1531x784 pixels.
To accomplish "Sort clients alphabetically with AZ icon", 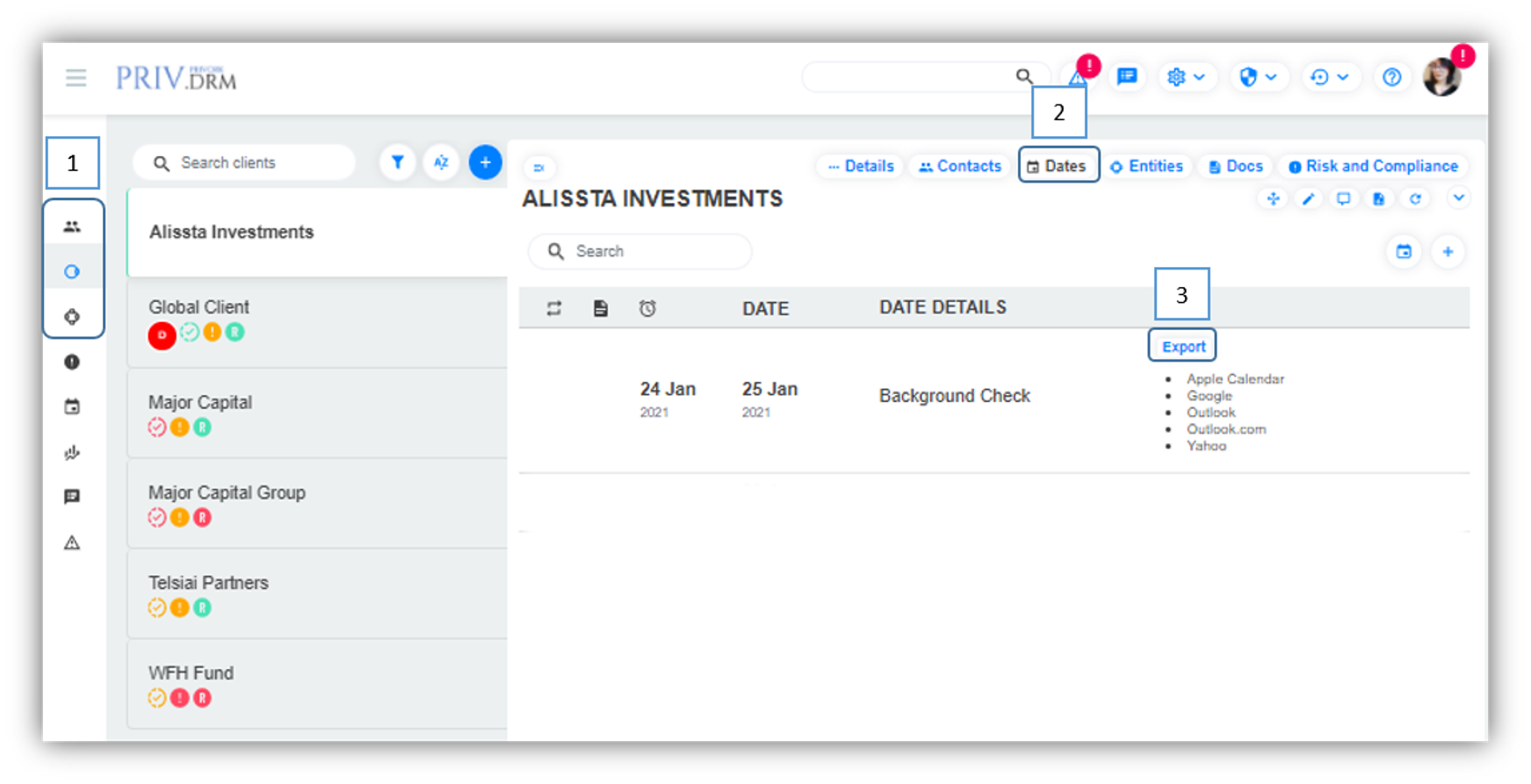I will point(441,162).
